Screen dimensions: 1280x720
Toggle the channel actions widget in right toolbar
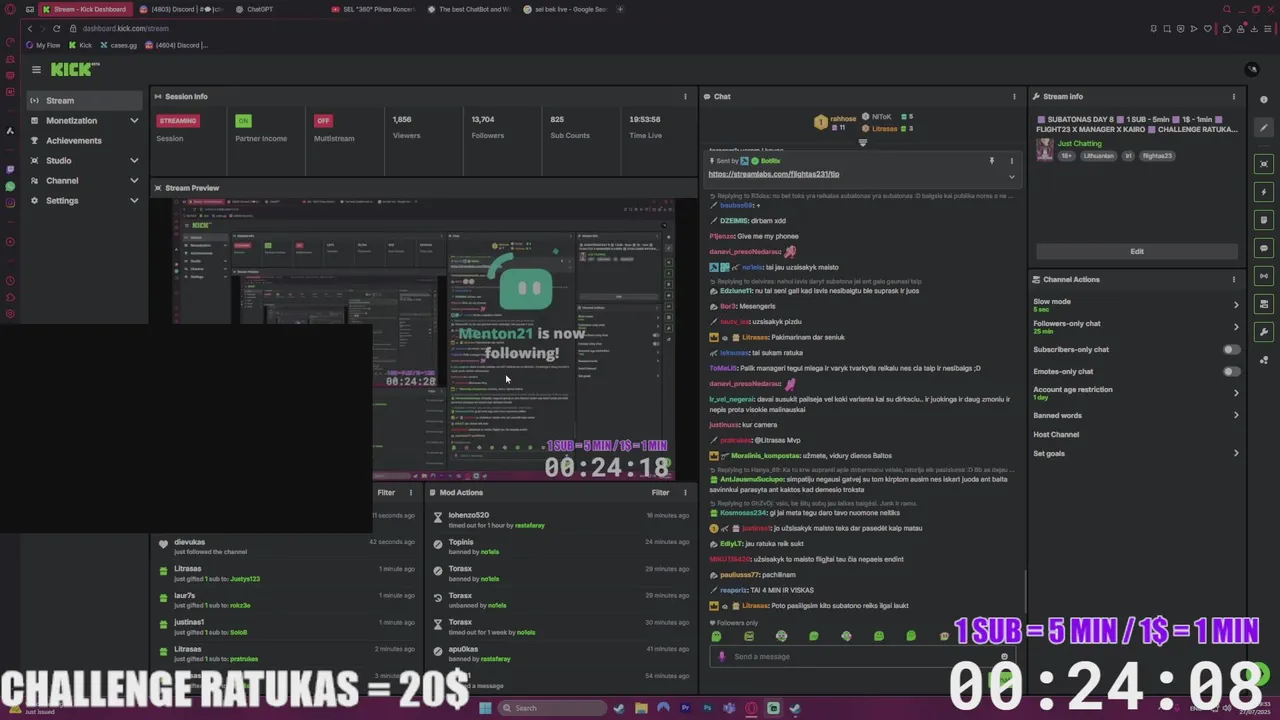pyautogui.click(x=1264, y=304)
